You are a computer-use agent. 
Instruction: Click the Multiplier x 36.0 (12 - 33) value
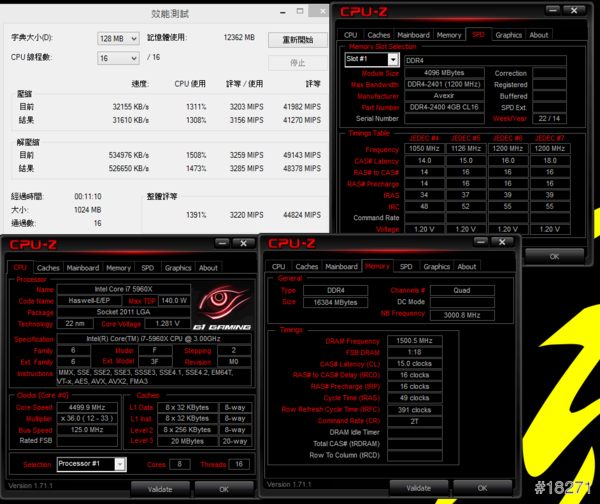point(87,419)
